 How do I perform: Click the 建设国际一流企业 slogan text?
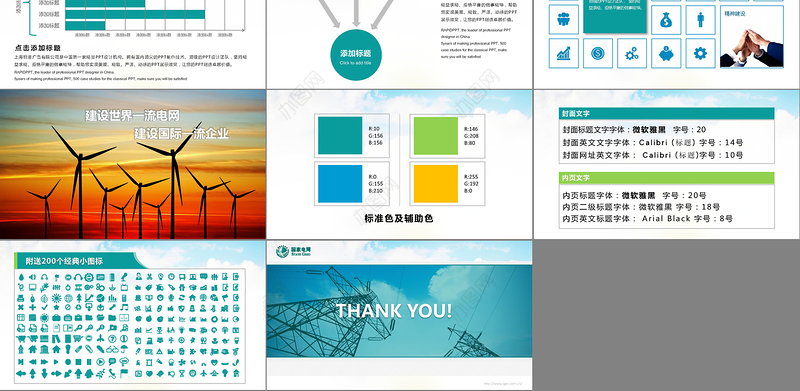[x=182, y=134]
